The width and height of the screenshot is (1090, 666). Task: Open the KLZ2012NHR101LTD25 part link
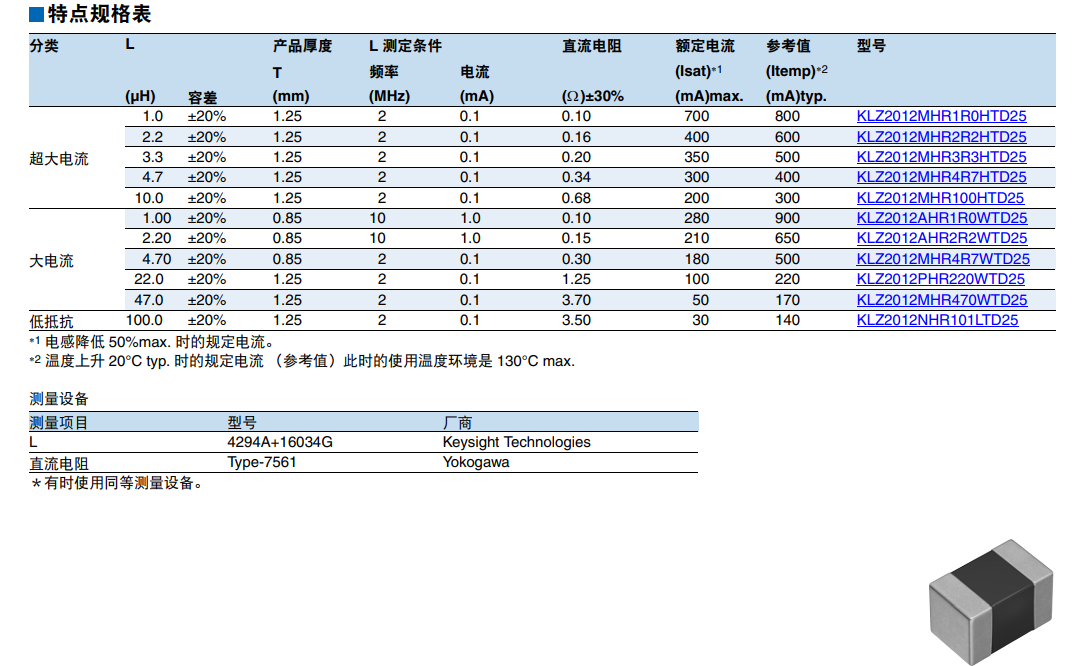[937, 320]
